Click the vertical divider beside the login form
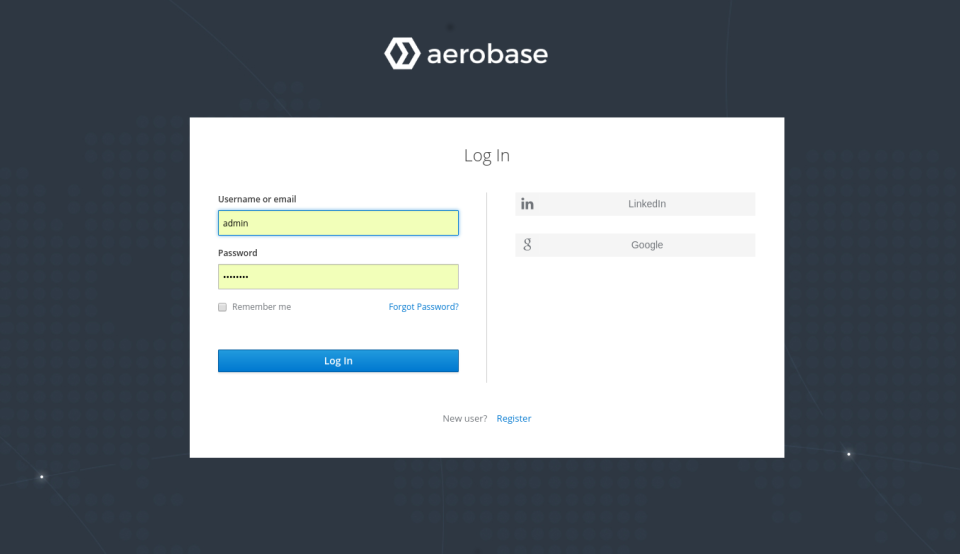Viewport: 960px width, 554px height. pyautogui.click(x=487, y=288)
